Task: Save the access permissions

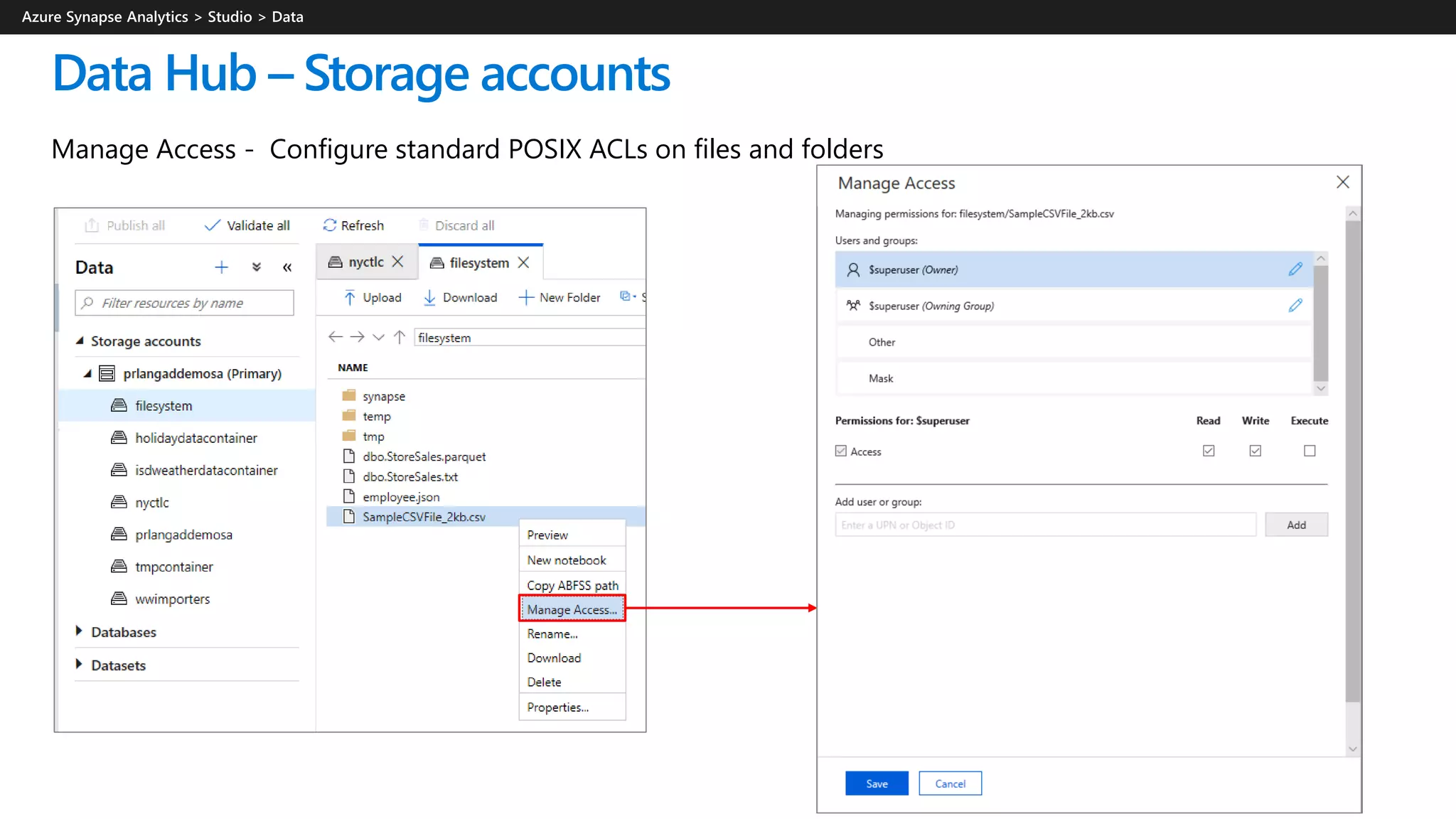Action: 877,783
